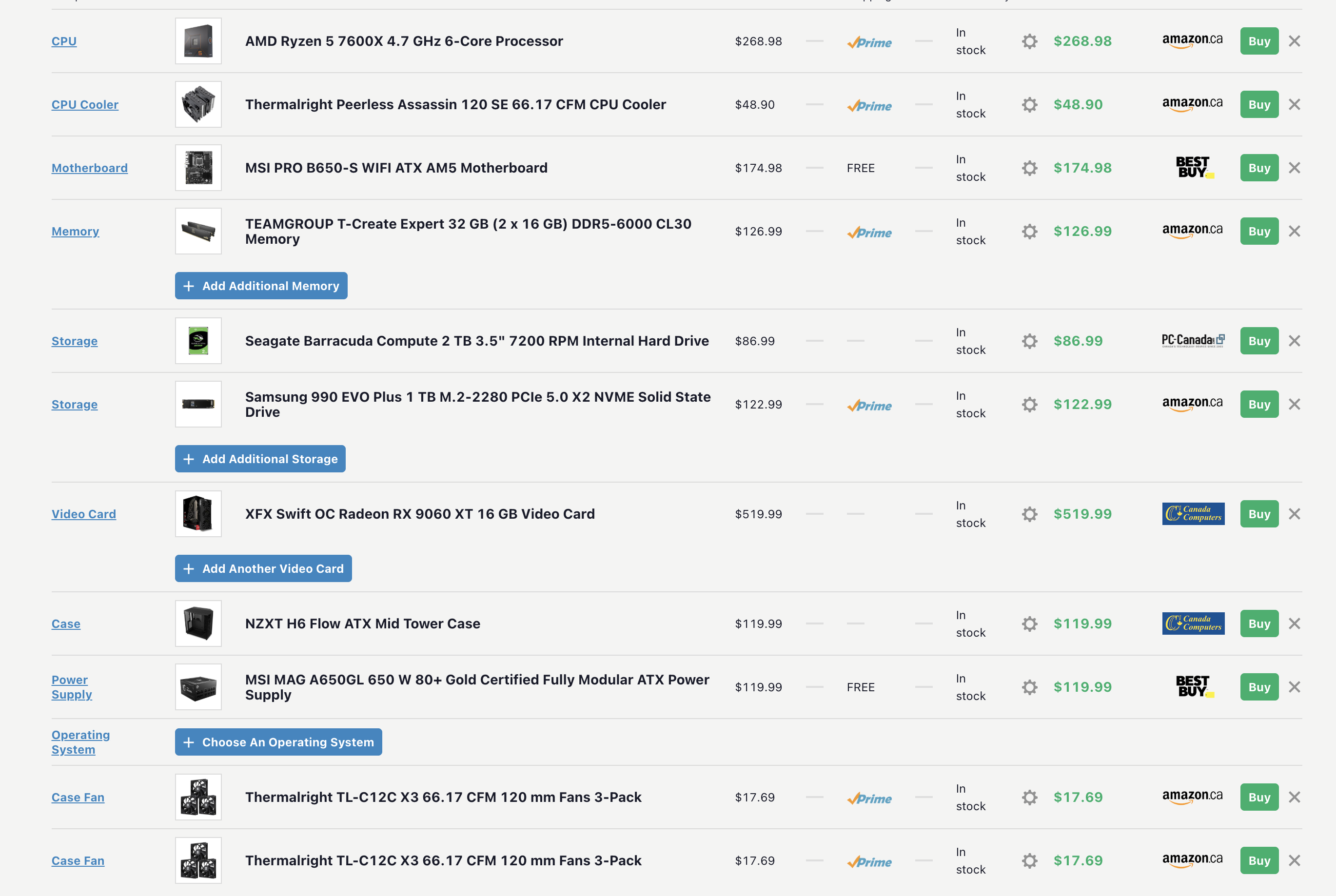1336x896 pixels.
Task: Open the Motherboard category link
Action: [90, 168]
